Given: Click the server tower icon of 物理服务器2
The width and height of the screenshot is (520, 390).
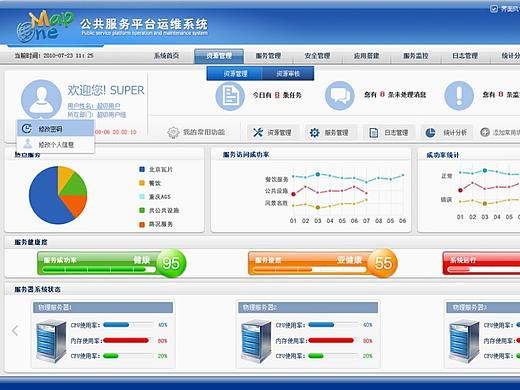Looking at the screenshot, I should pos(256,341).
